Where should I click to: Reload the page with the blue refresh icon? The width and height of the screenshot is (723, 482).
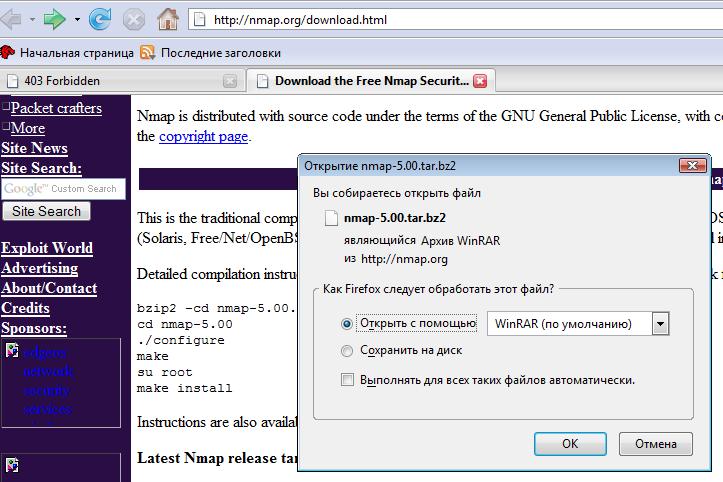[x=100, y=20]
